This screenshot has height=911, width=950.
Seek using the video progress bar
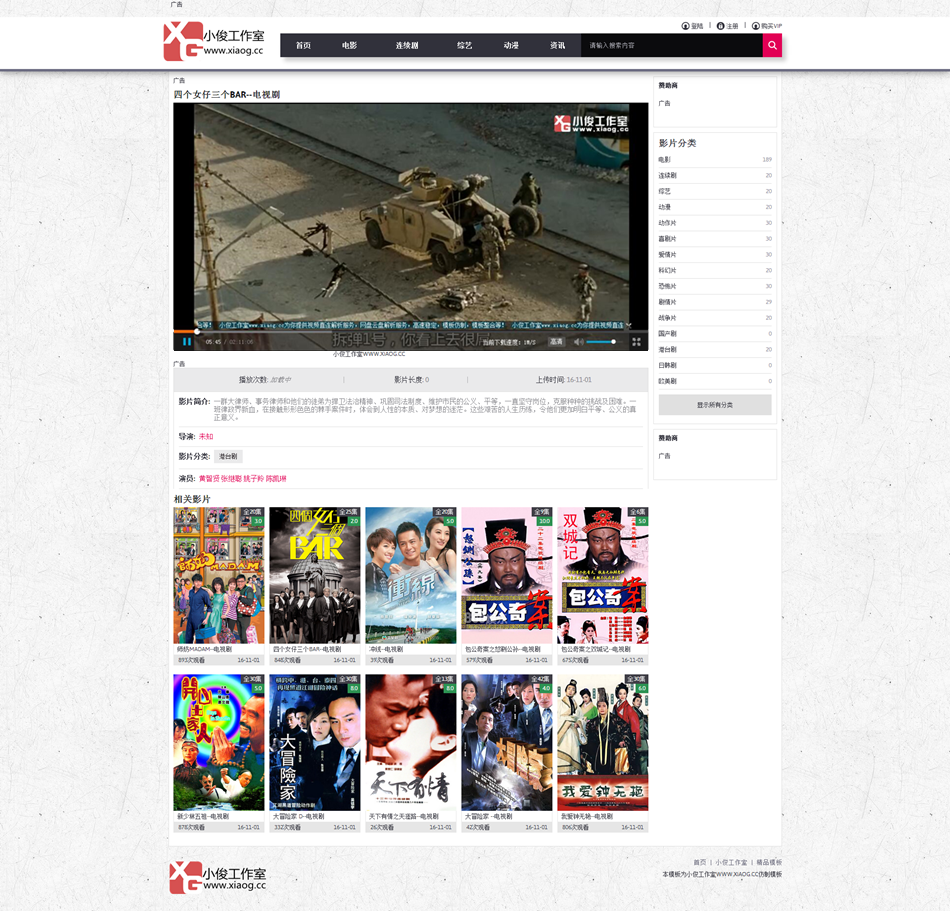click(x=411, y=331)
